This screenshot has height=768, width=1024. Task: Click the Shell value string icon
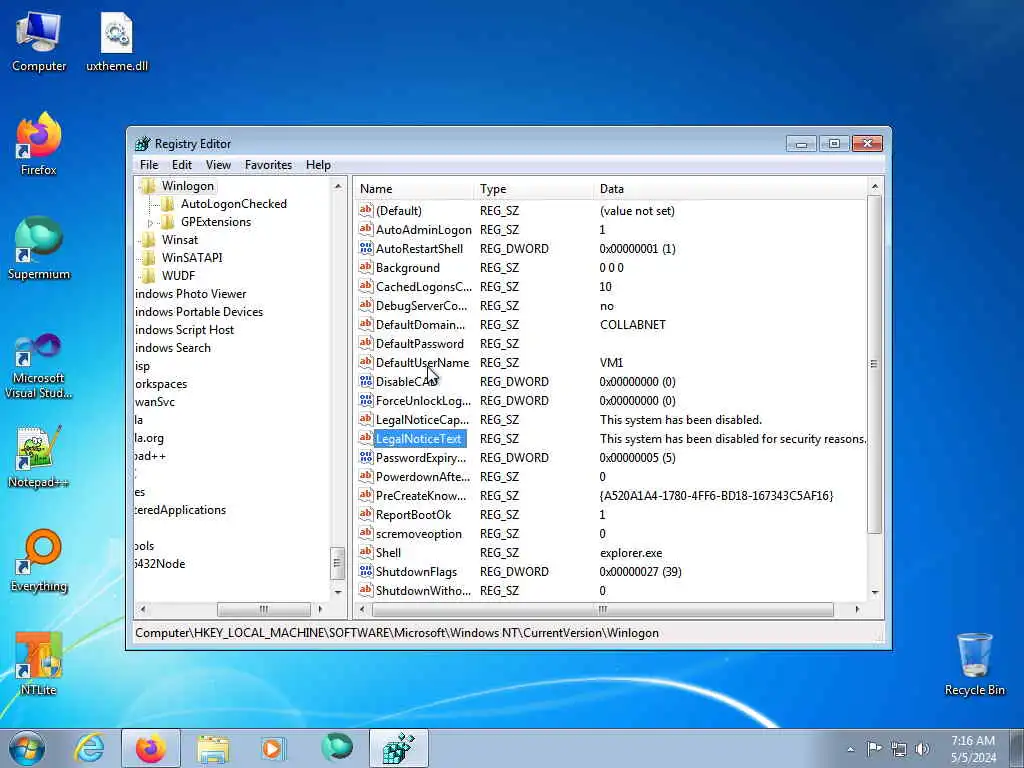pyautogui.click(x=366, y=552)
